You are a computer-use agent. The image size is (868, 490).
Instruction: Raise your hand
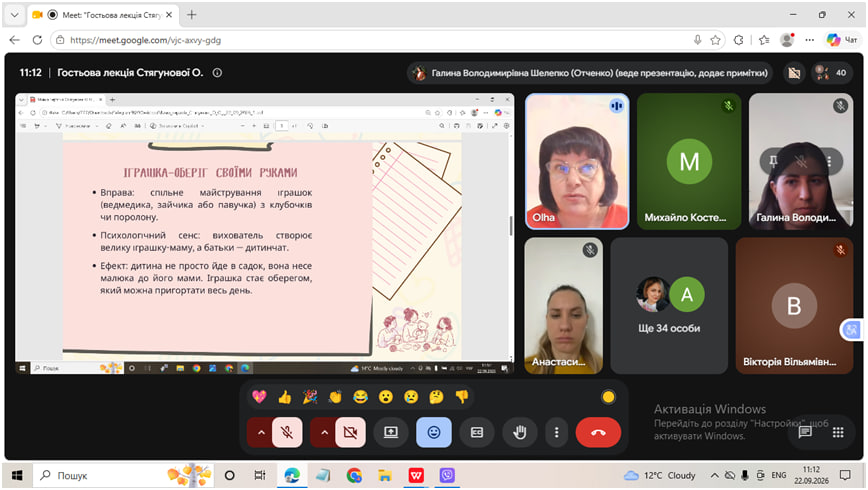pyautogui.click(x=519, y=432)
